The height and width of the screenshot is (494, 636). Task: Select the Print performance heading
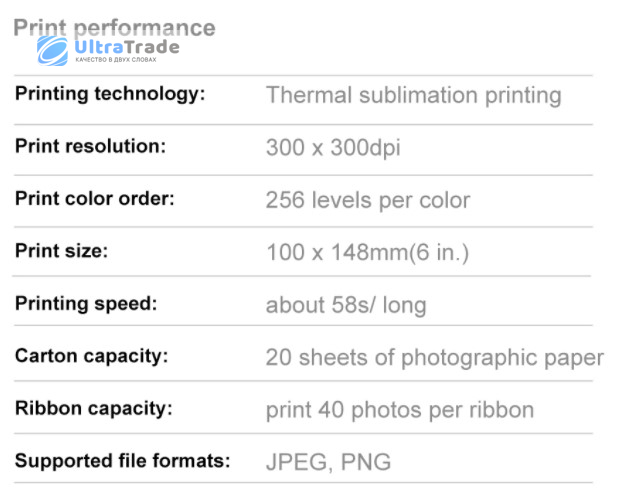[114, 28]
